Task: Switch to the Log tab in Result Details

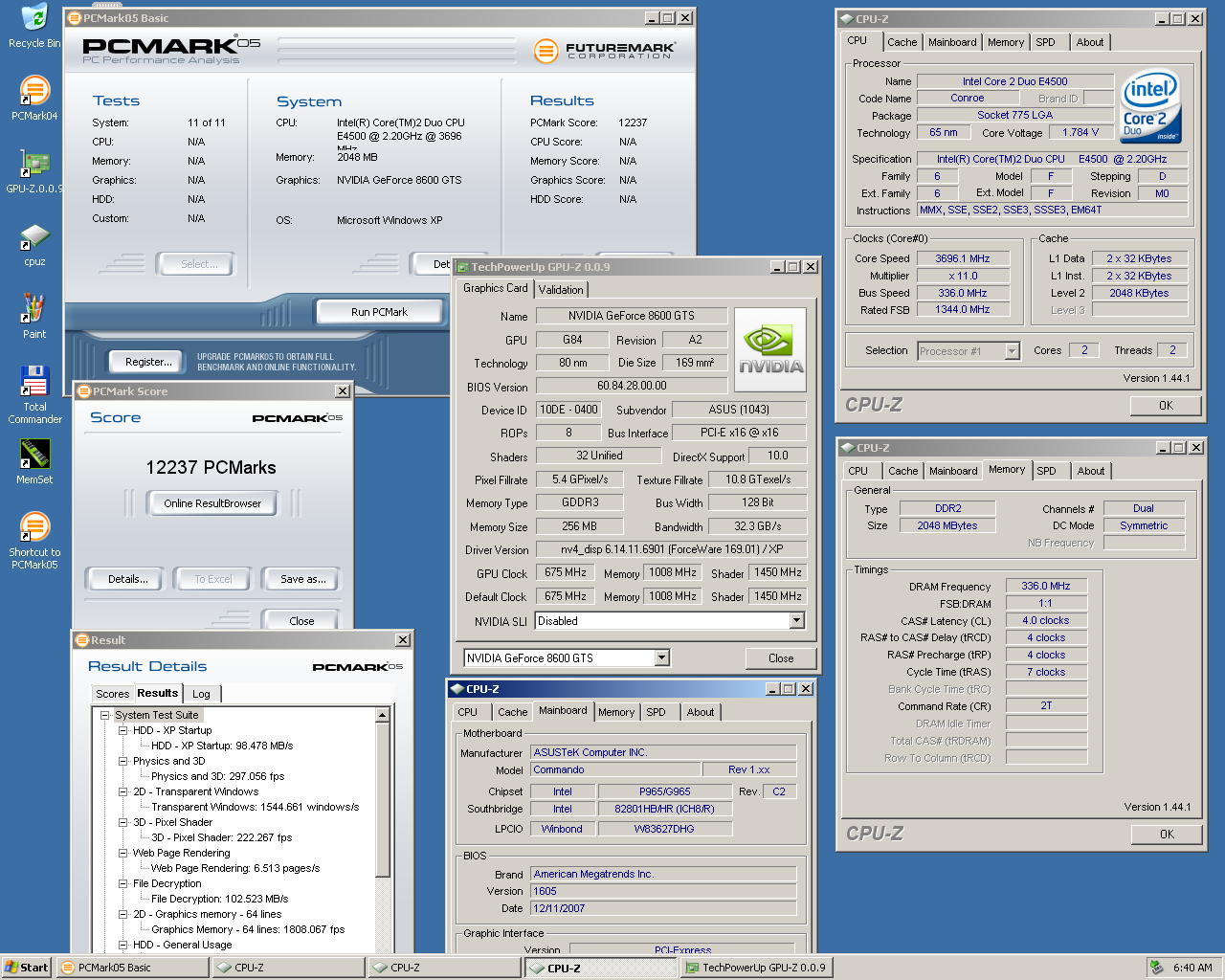Action: coord(201,694)
